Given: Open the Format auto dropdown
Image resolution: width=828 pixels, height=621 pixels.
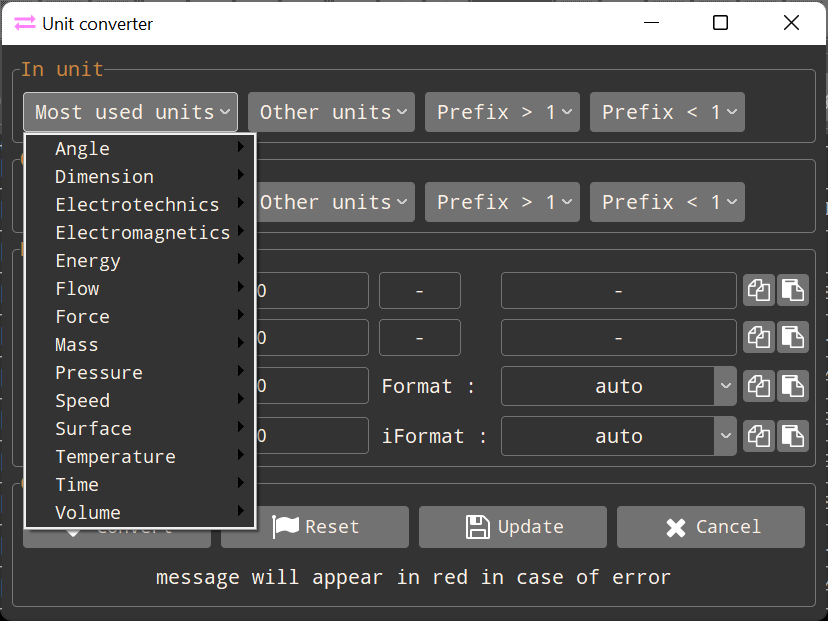Looking at the screenshot, I should [619, 386].
